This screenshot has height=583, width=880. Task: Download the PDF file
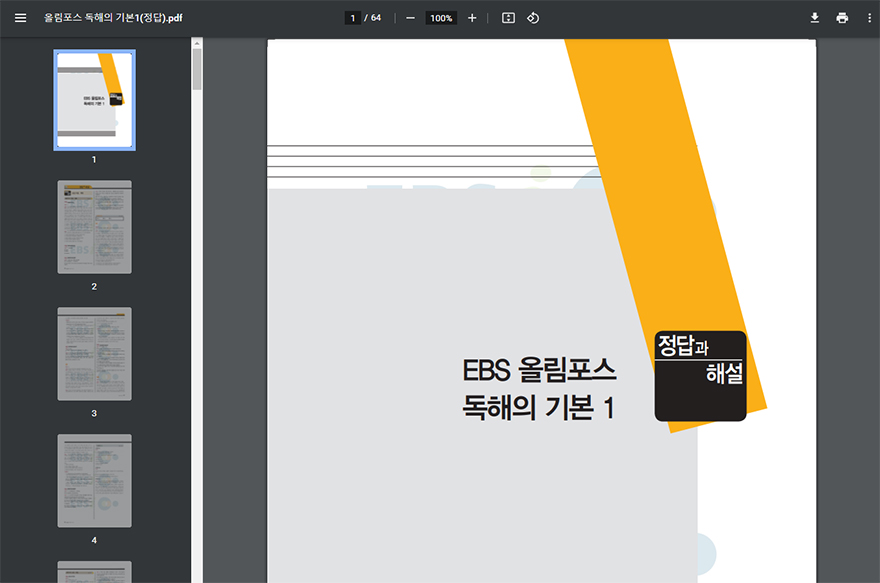click(x=814, y=18)
